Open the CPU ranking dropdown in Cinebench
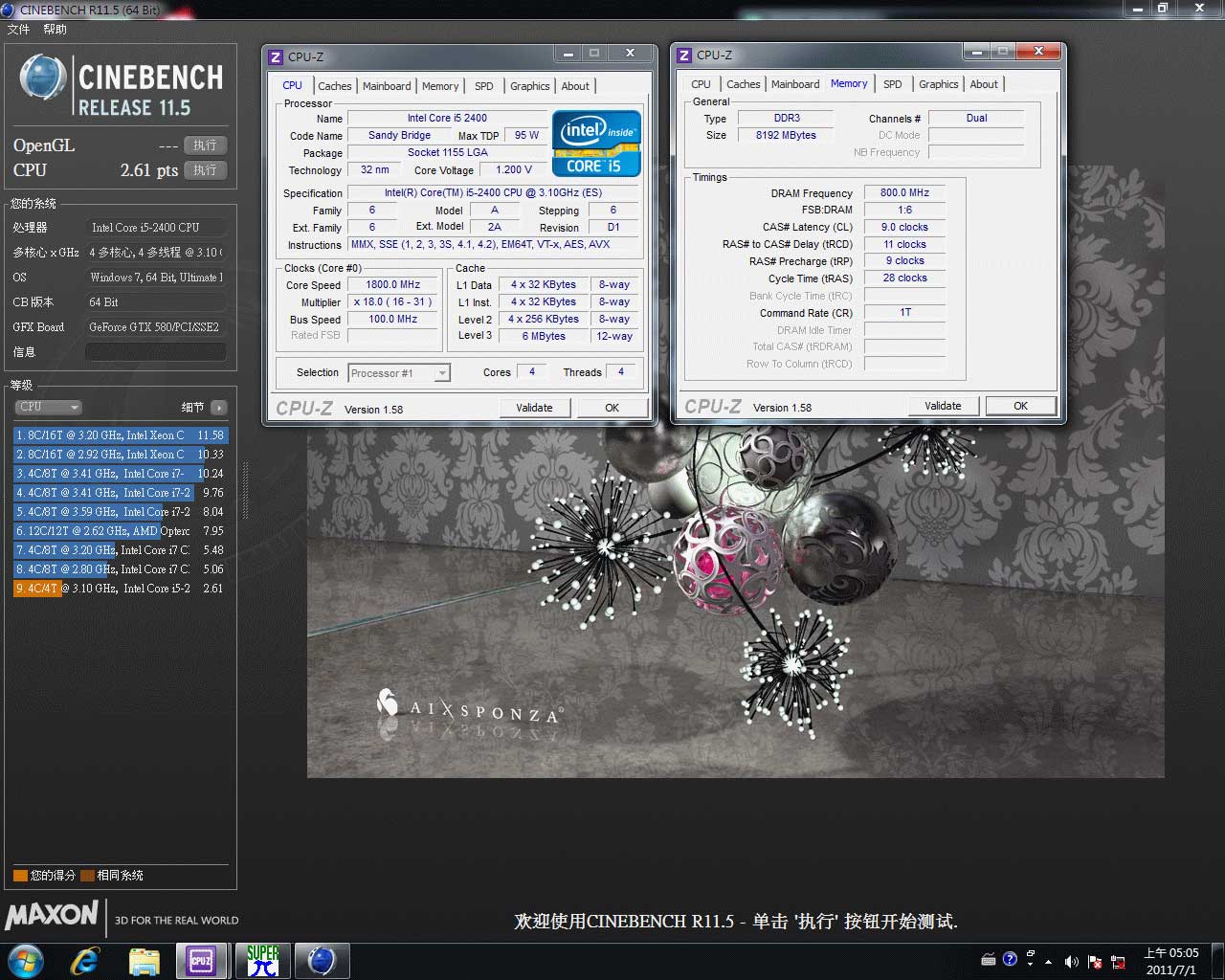This screenshot has height=980, width=1225. point(48,407)
